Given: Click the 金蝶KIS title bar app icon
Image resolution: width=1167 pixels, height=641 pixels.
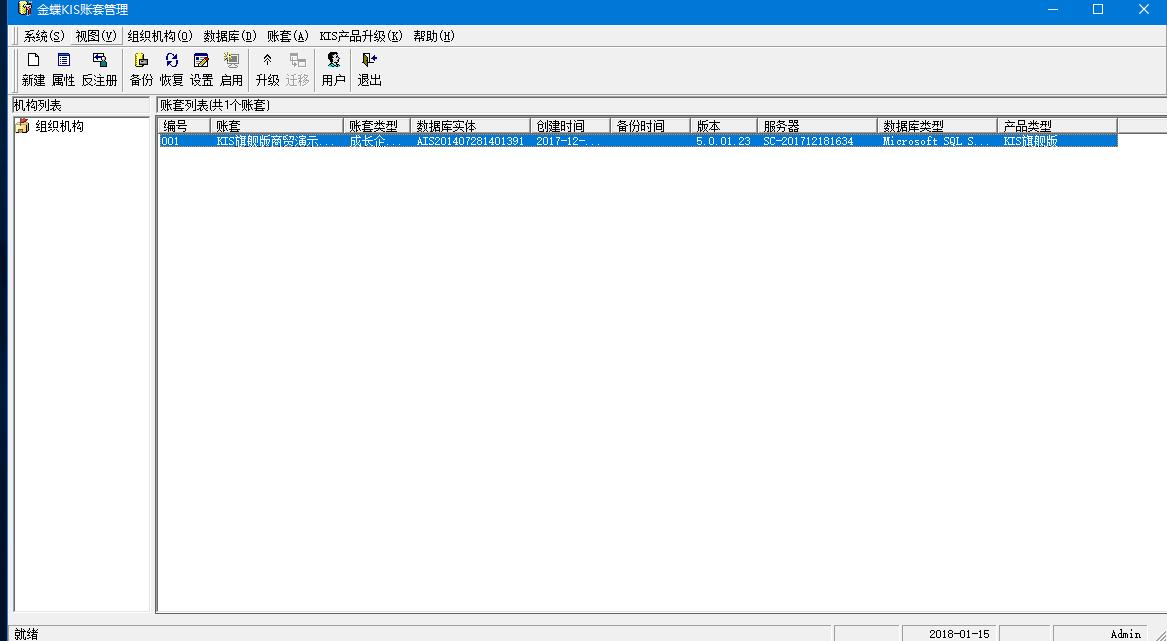Looking at the screenshot, I should [x=25, y=10].
